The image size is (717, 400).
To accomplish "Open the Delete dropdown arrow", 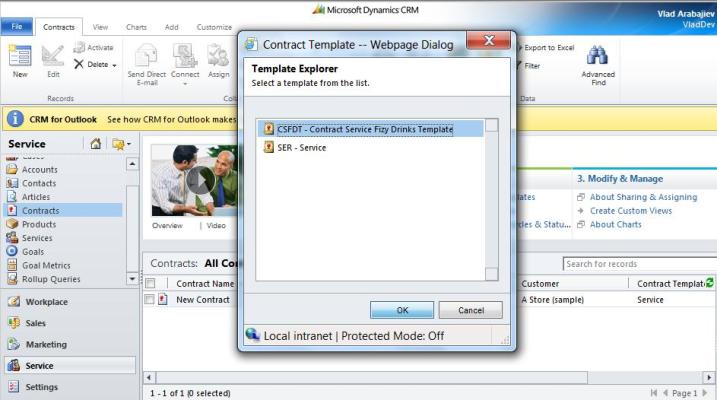I will point(114,65).
